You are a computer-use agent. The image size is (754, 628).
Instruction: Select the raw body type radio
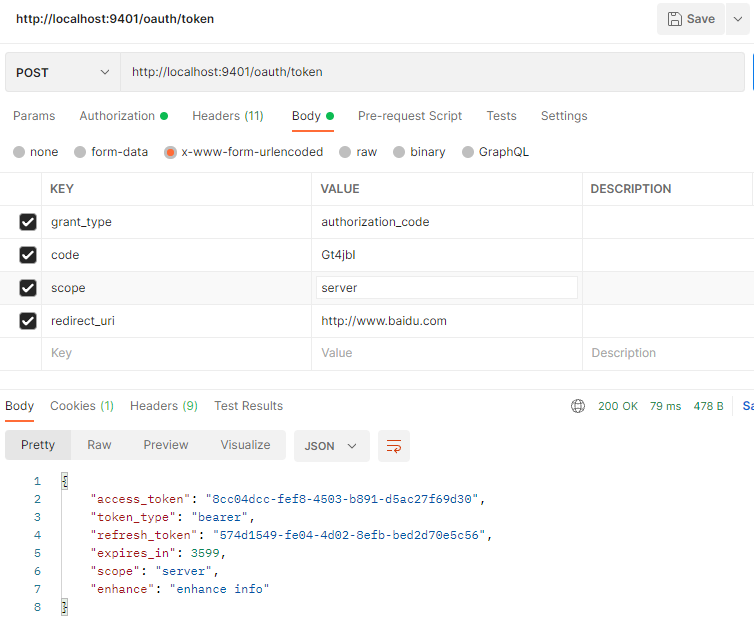coord(345,152)
